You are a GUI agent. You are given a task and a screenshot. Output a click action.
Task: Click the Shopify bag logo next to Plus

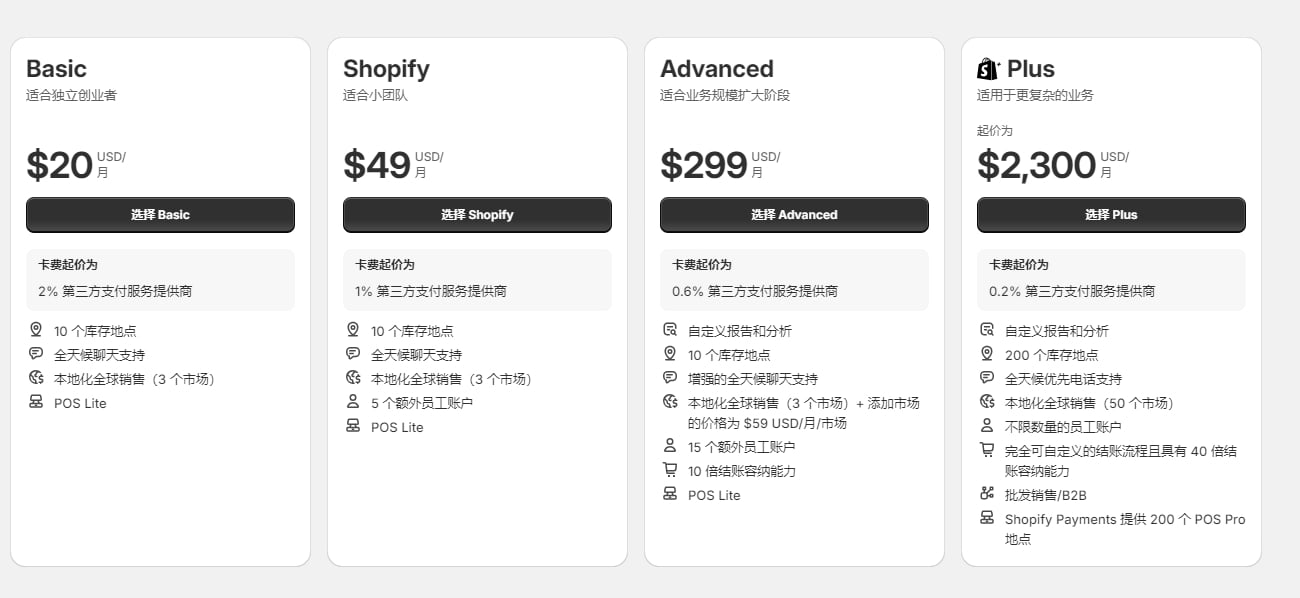point(989,68)
